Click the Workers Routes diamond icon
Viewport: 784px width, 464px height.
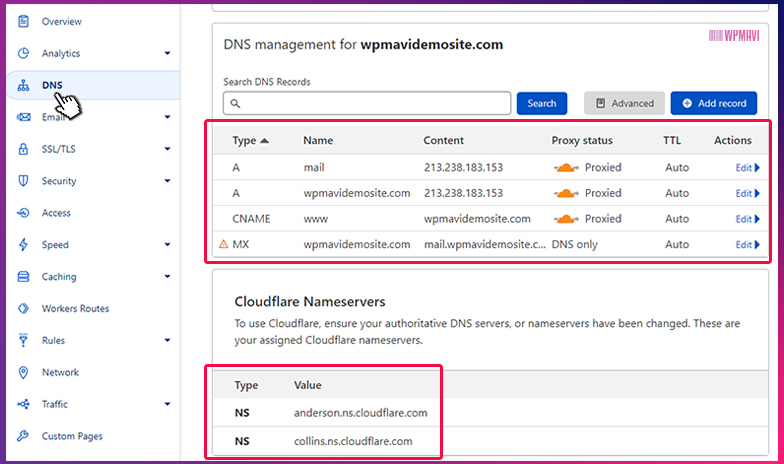click(23, 308)
